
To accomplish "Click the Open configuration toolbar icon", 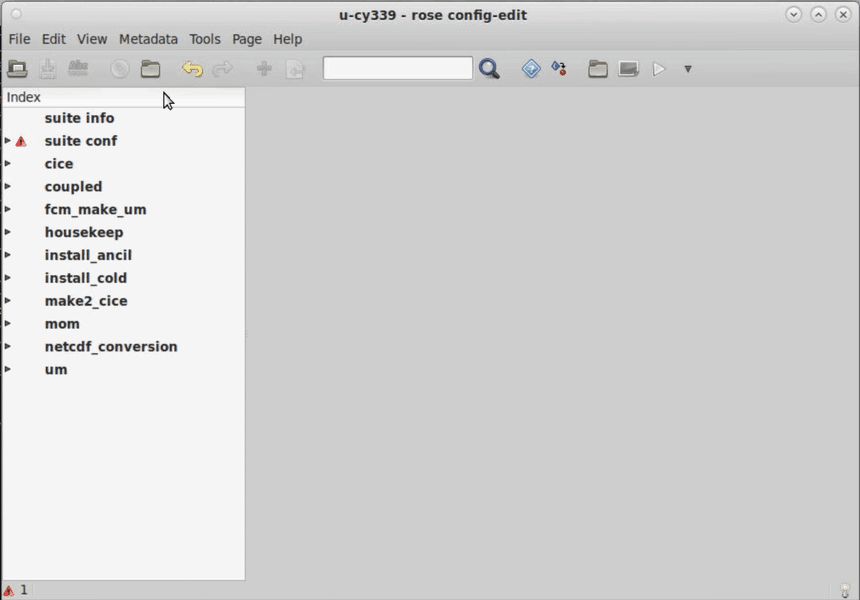I will [x=17, y=69].
